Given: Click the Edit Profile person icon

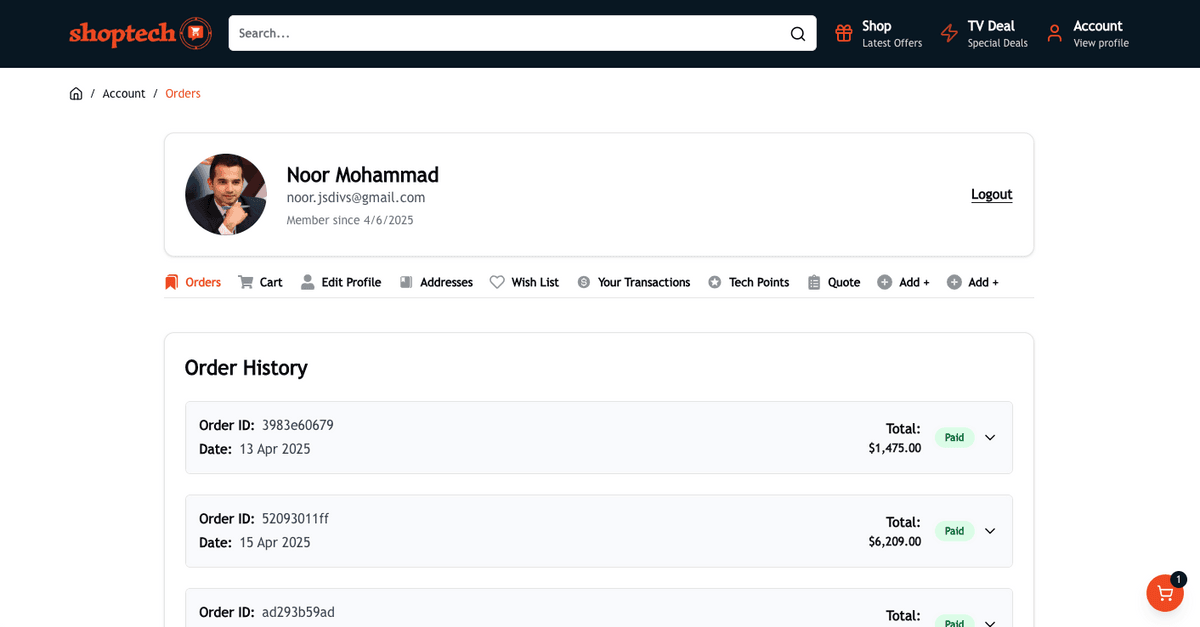Looking at the screenshot, I should point(307,282).
